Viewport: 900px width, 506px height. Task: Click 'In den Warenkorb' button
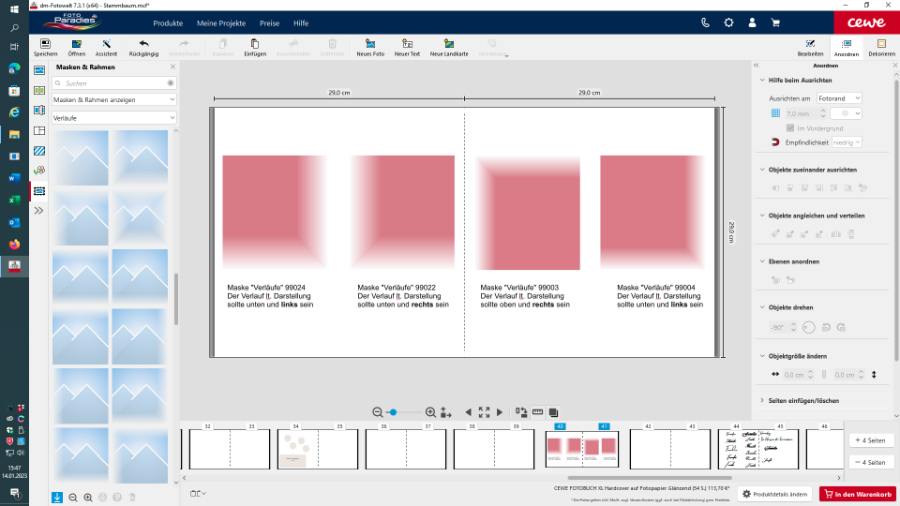point(857,494)
